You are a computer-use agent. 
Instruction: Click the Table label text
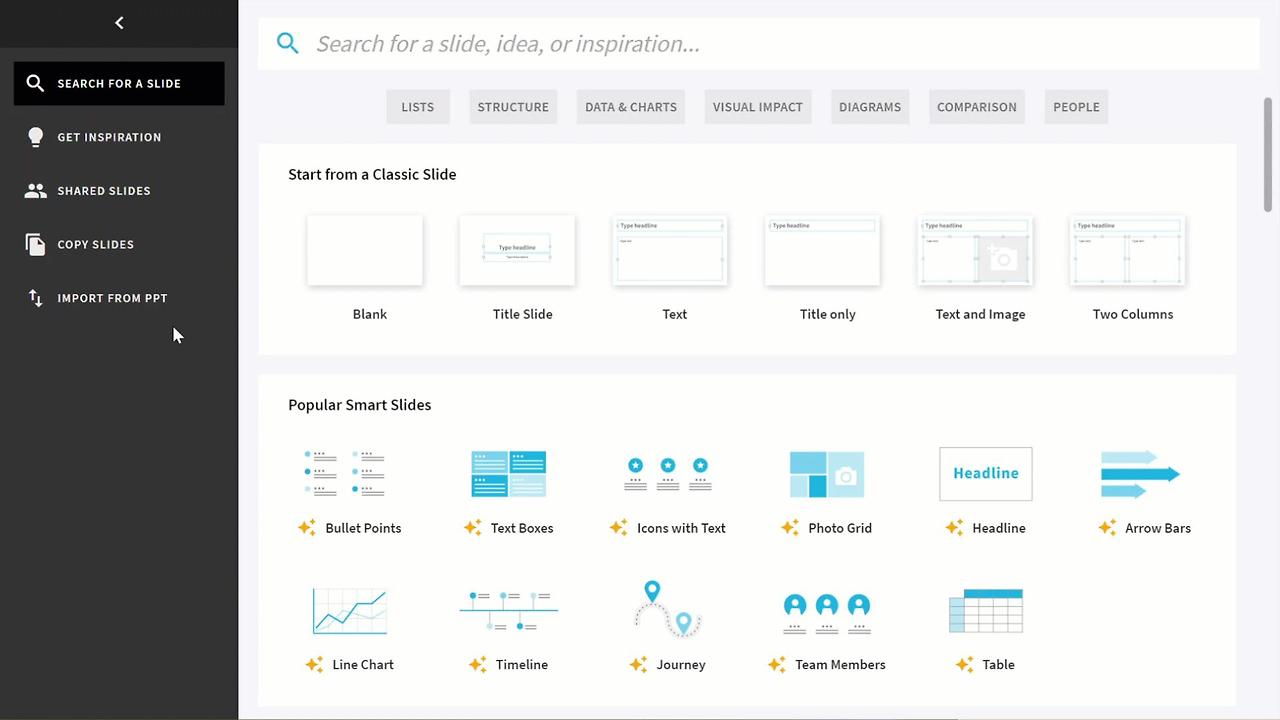998,664
